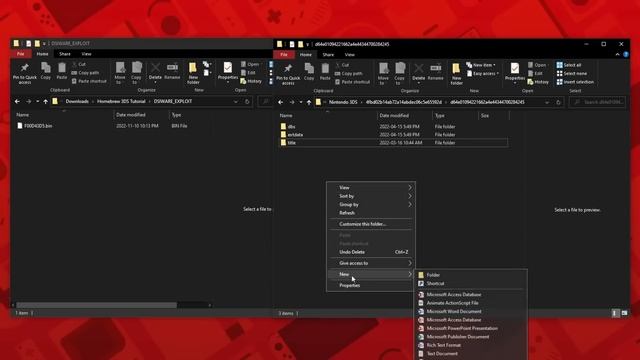
Task: Go up one level in left window
Action: [x=46, y=101]
